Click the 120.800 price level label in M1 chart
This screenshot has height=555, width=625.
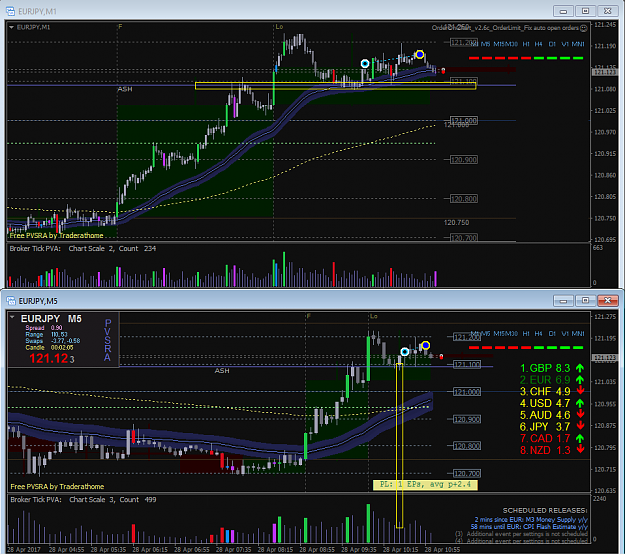[x=464, y=199]
